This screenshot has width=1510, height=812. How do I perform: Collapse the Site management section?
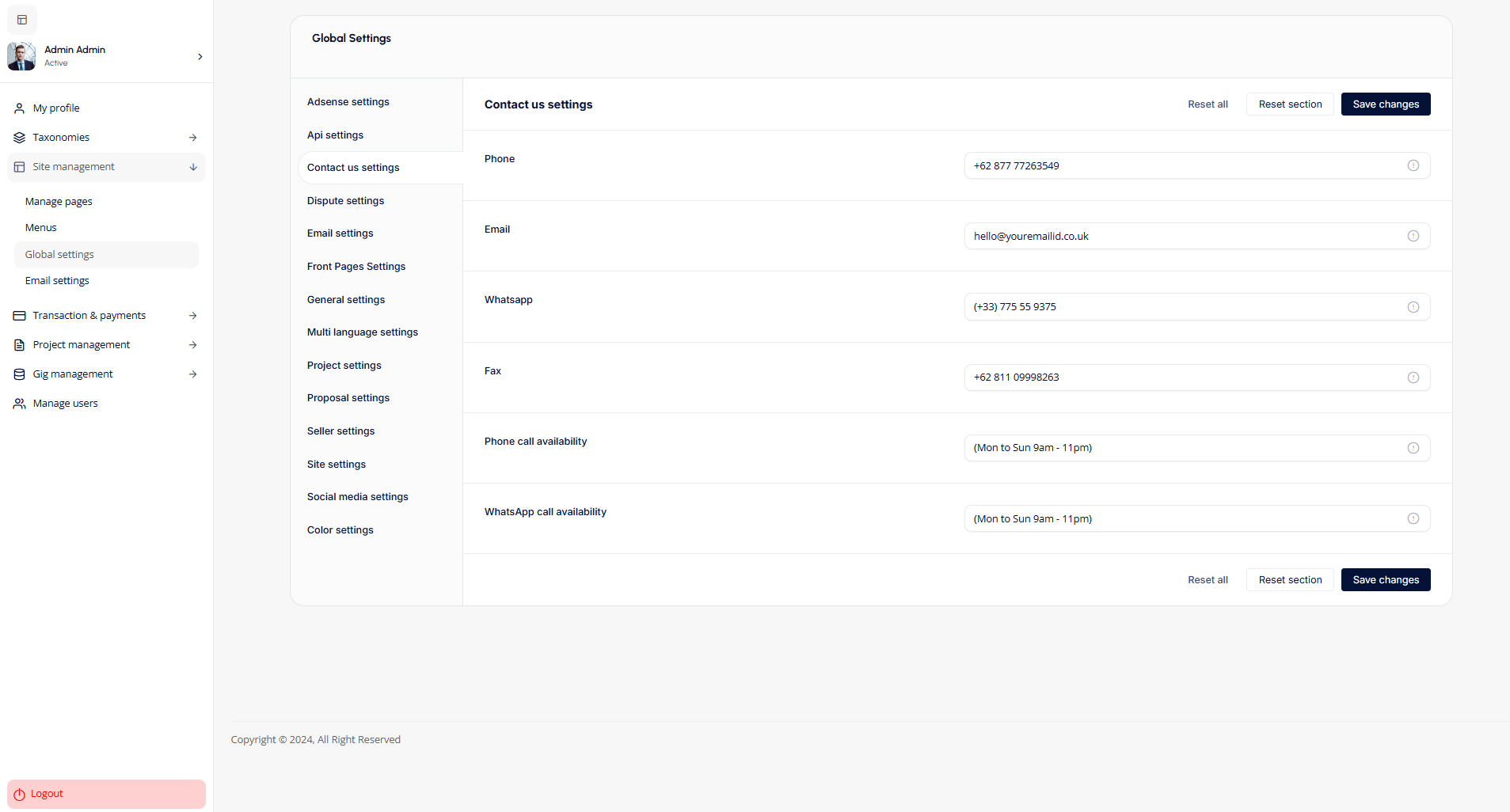click(x=192, y=167)
